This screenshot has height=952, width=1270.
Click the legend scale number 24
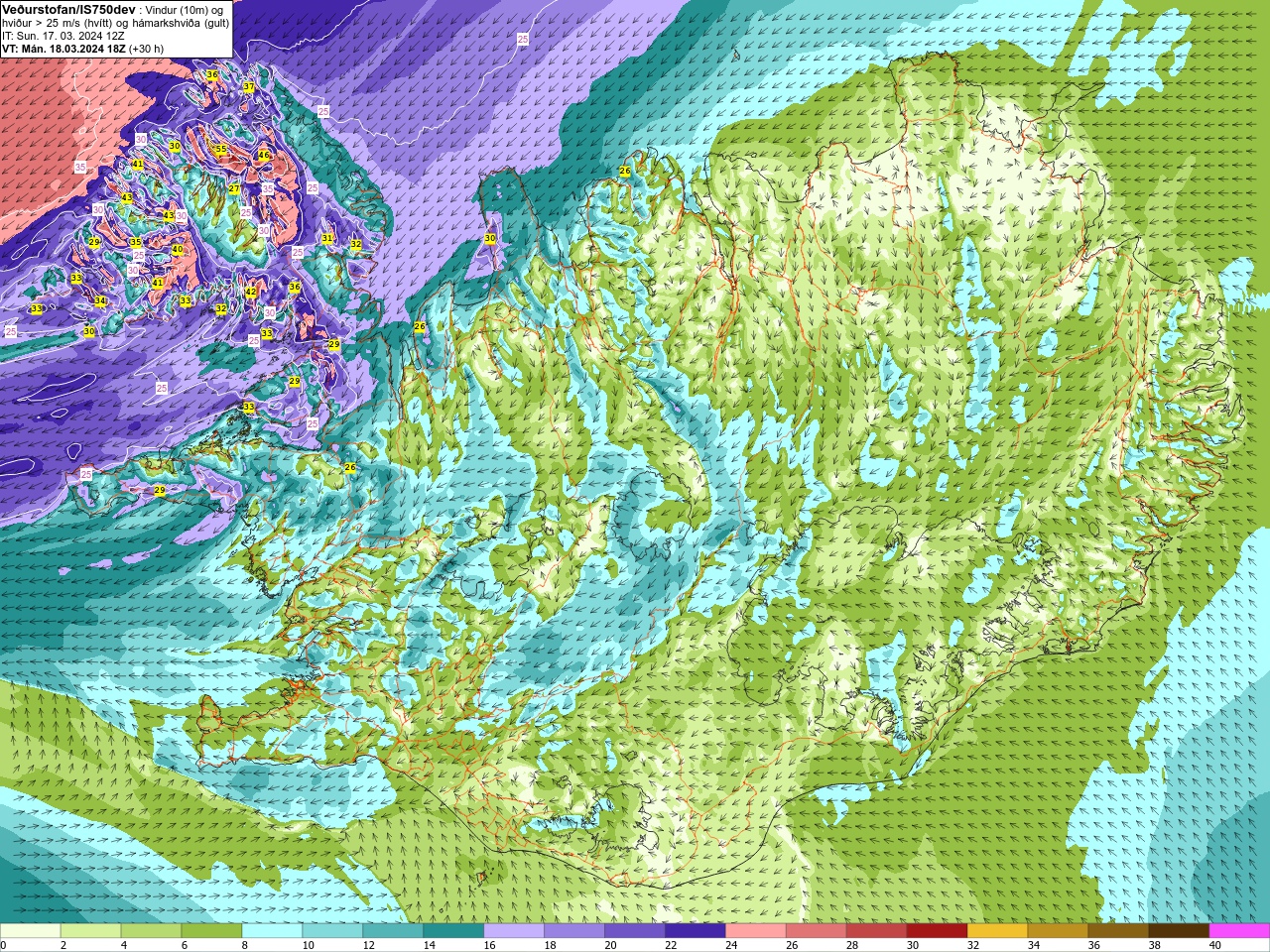click(x=732, y=945)
